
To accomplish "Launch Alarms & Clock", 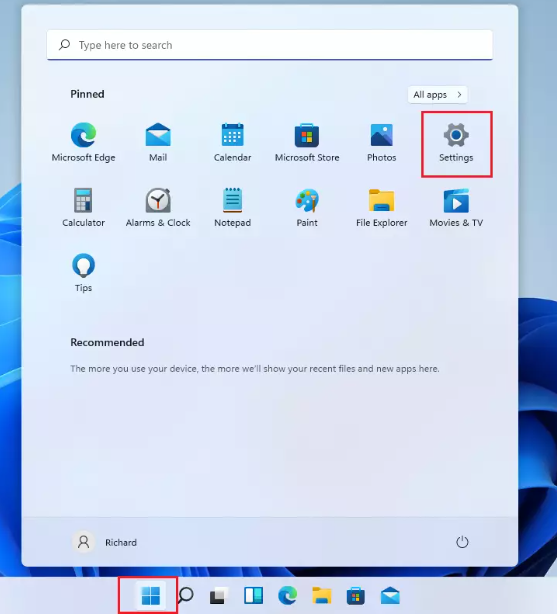I will pos(158,208).
